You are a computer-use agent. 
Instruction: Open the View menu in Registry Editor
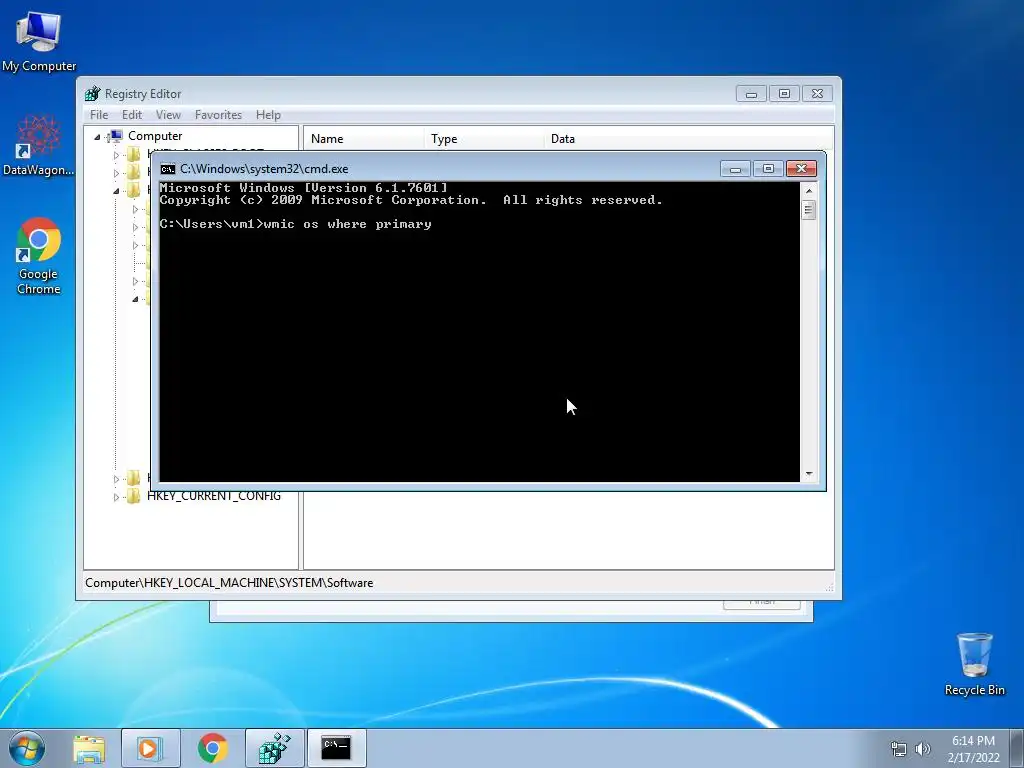tap(168, 115)
